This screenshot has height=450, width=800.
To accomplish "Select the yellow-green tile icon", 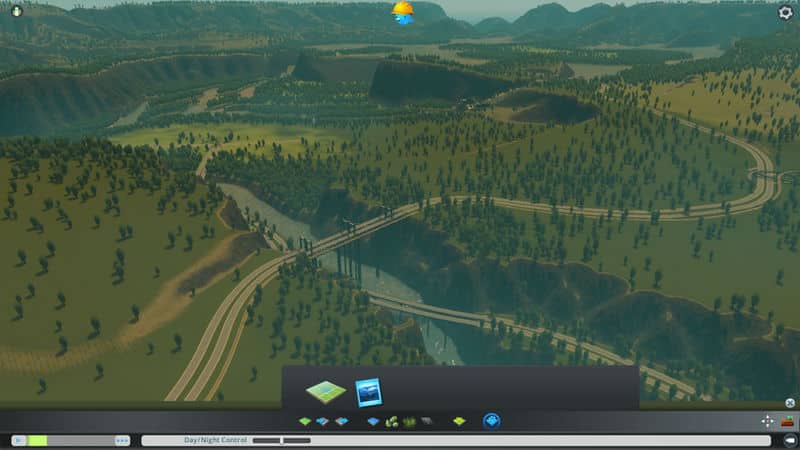I will pyautogui.click(x=459, y=421).
